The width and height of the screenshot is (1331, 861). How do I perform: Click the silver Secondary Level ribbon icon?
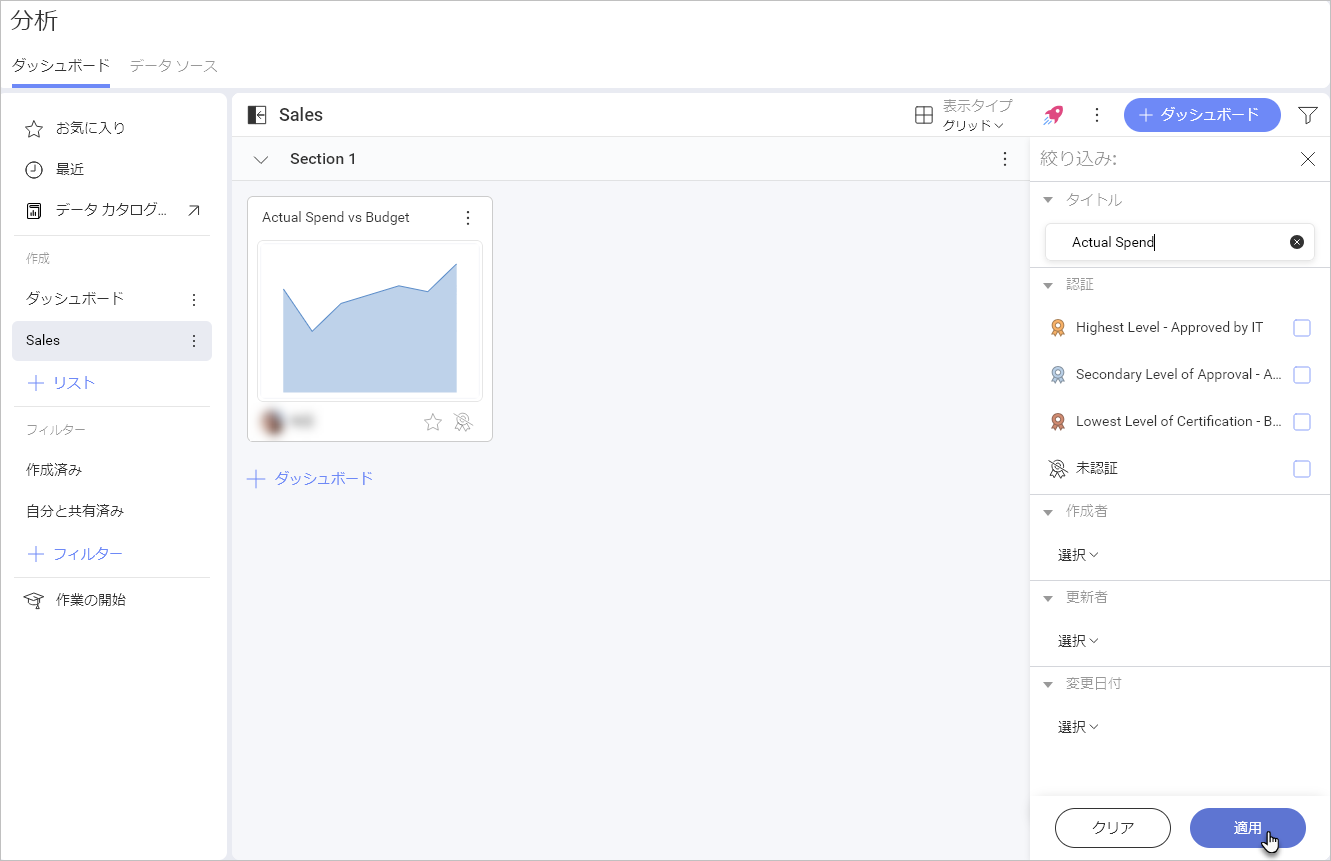coord(1058,375)
